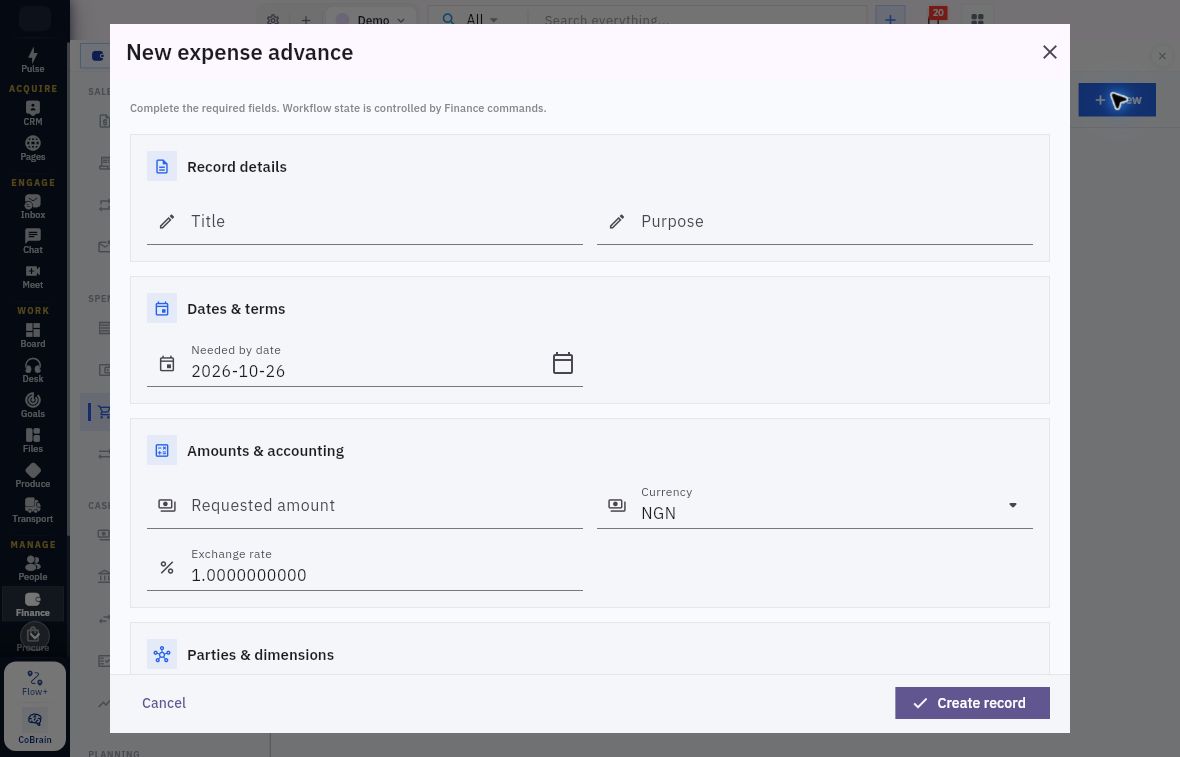Viewport: 1180px width, 757px height.
Task: Open the Goals module
Action: (x=32, y=405)
